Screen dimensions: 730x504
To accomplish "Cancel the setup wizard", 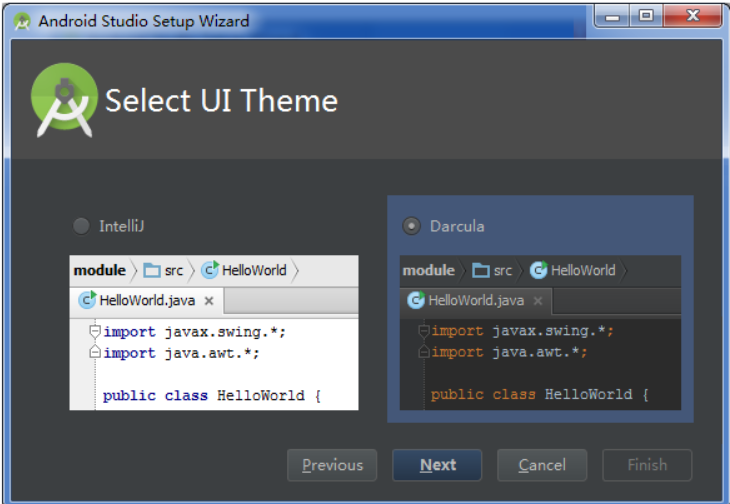I will tap(542, 465).
